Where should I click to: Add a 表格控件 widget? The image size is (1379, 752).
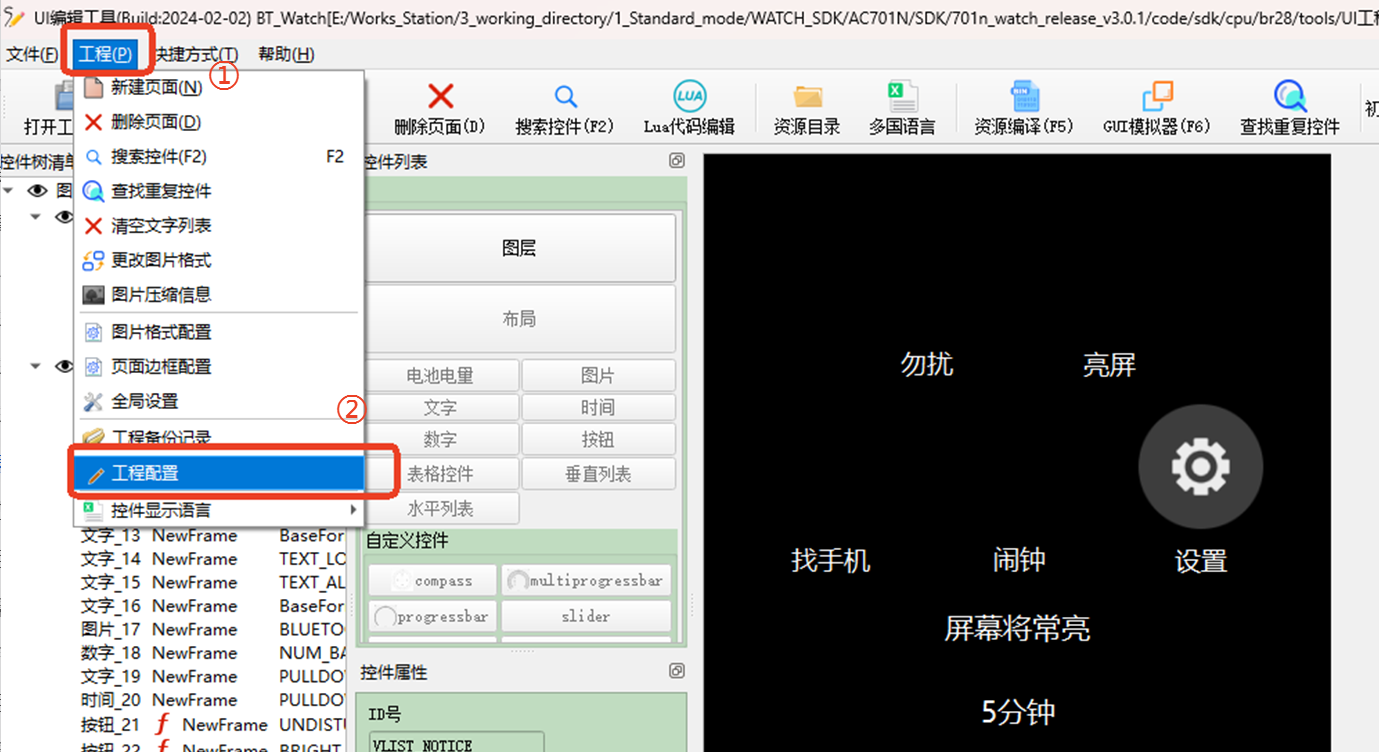tap(440, 474)
